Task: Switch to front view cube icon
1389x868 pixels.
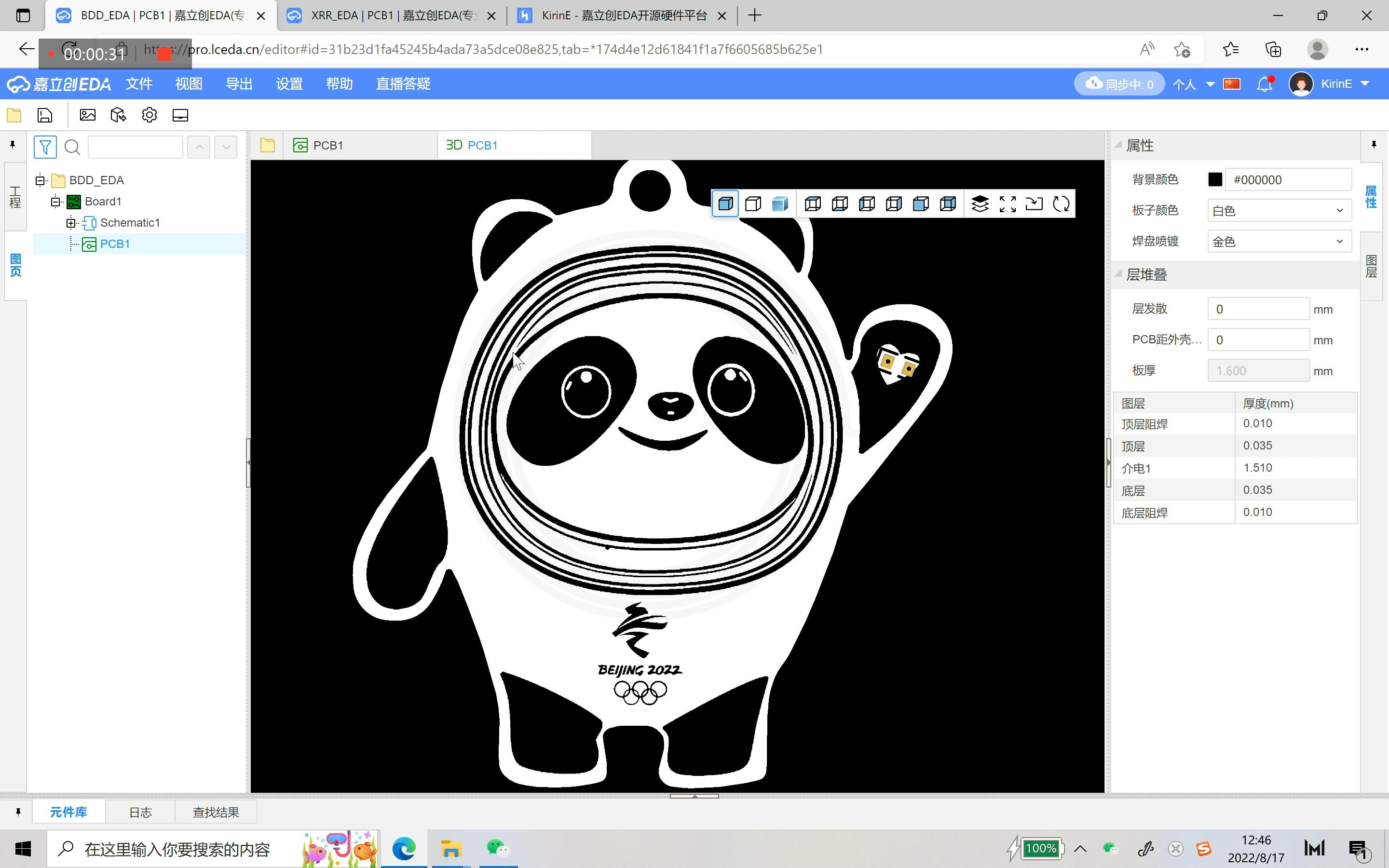Action: (x=921, y=204)
